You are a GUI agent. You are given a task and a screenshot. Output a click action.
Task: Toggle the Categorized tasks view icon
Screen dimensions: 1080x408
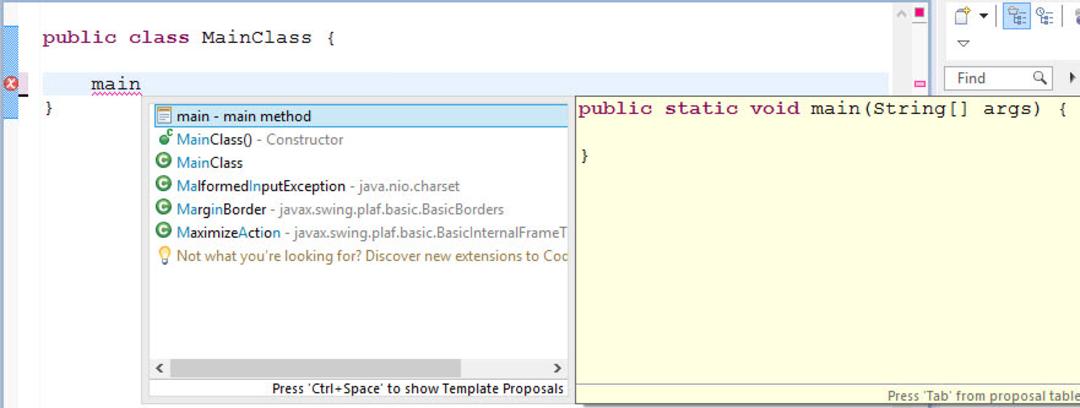click(1016, 16)
